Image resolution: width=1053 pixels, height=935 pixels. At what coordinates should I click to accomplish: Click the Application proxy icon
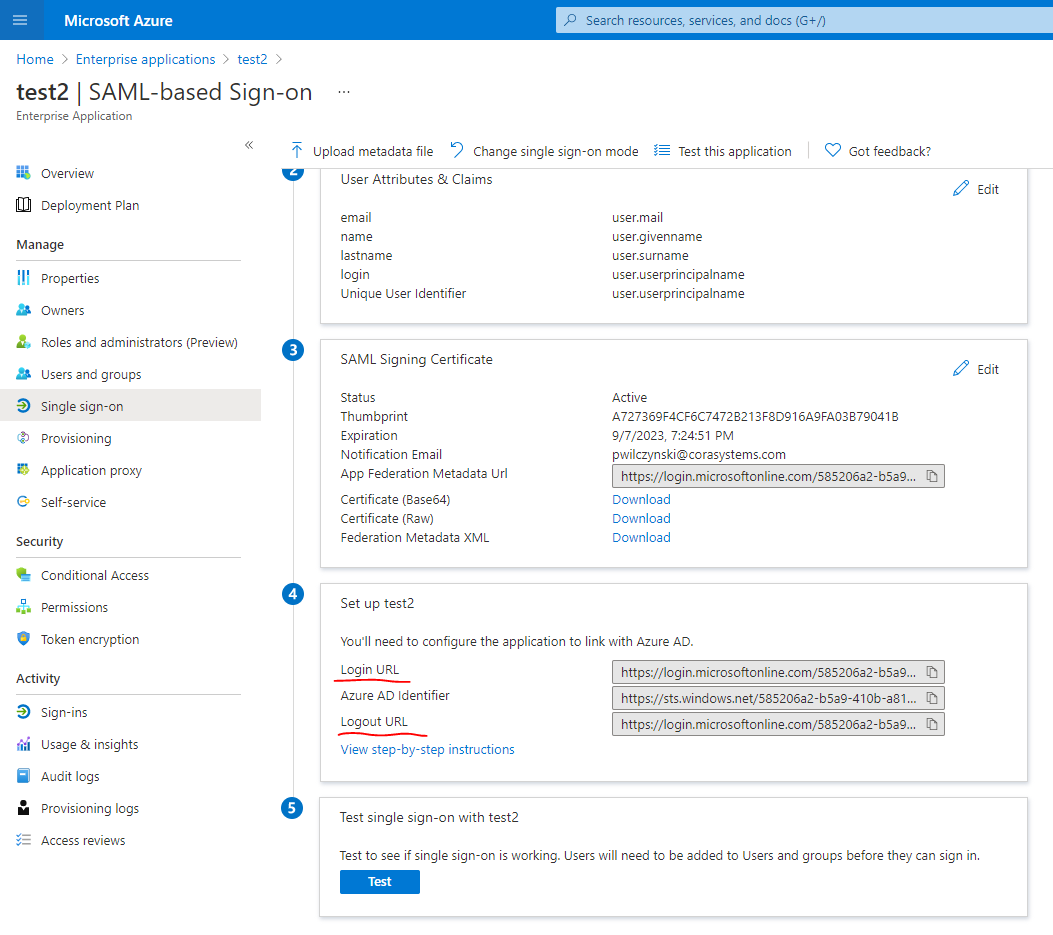(x=24, y=470)
